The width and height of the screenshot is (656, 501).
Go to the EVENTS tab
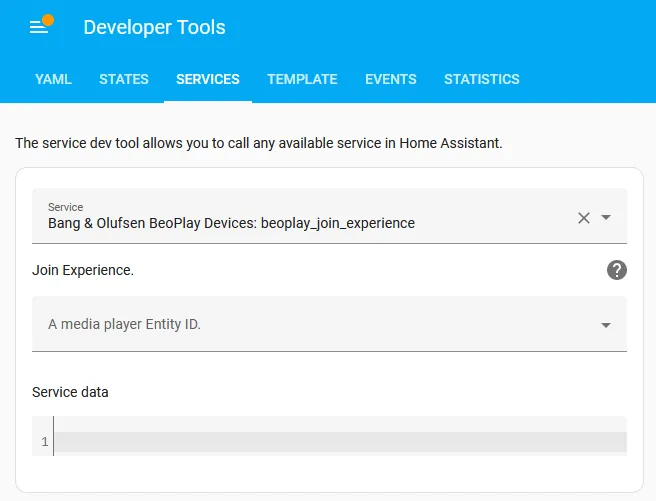click(x=391, y=79)
